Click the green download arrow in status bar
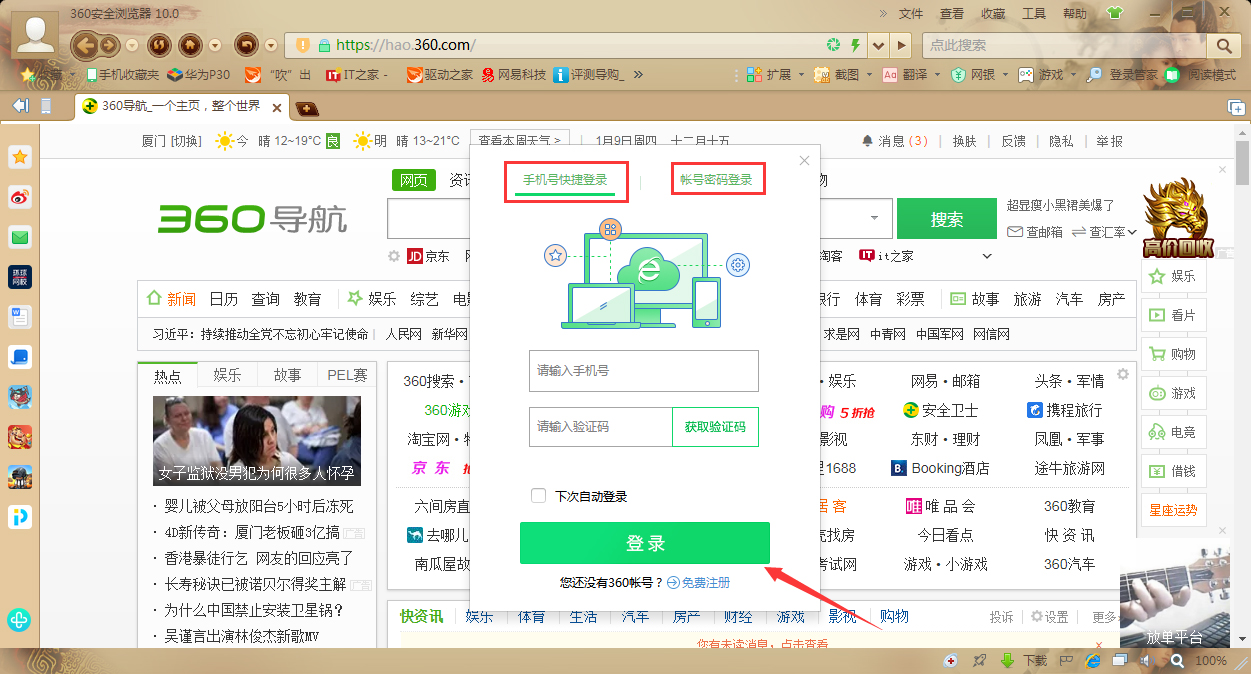The width and height of the screenshot is (1251, 674). click(x=1007, y=660)
